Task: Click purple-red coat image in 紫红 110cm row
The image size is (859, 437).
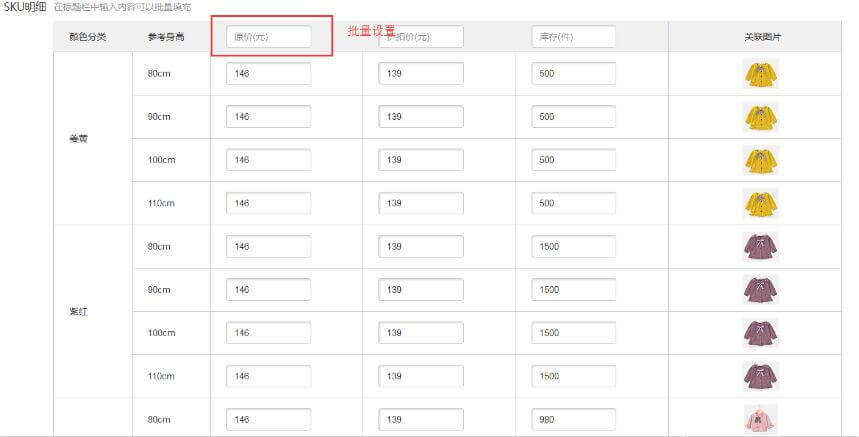Action: tap(761, 375)
